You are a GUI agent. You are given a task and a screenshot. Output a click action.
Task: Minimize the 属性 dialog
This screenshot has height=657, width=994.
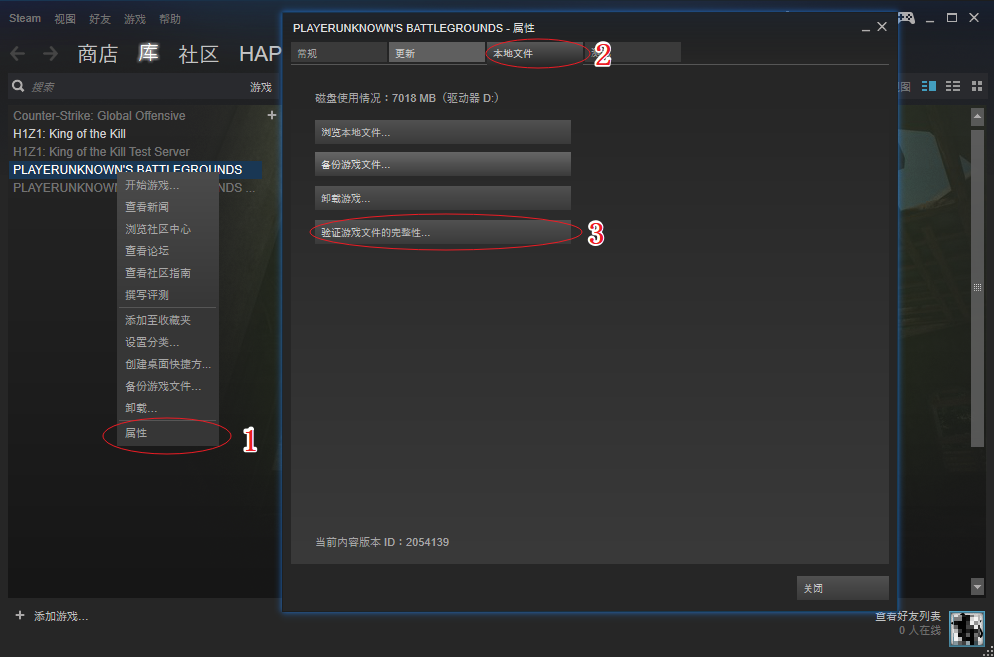click(x=865, y=28)
